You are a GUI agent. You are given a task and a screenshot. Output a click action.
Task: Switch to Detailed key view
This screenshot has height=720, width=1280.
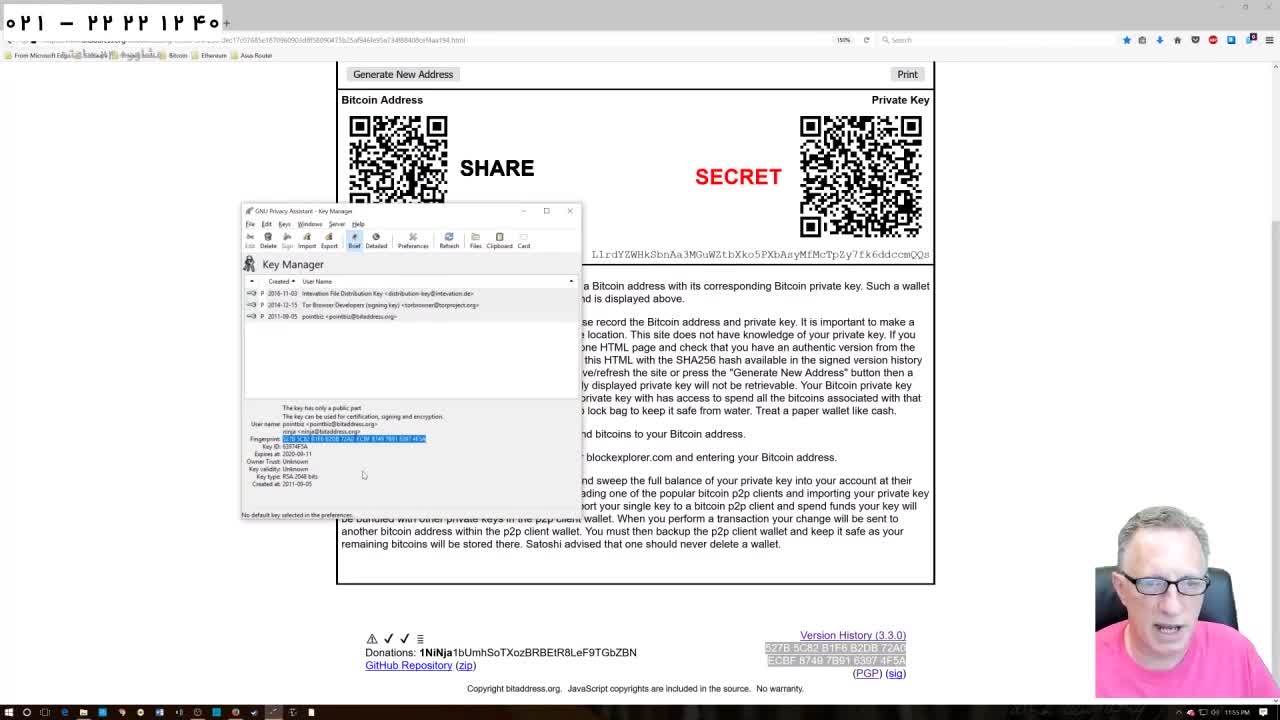click(x=376, y=240)
